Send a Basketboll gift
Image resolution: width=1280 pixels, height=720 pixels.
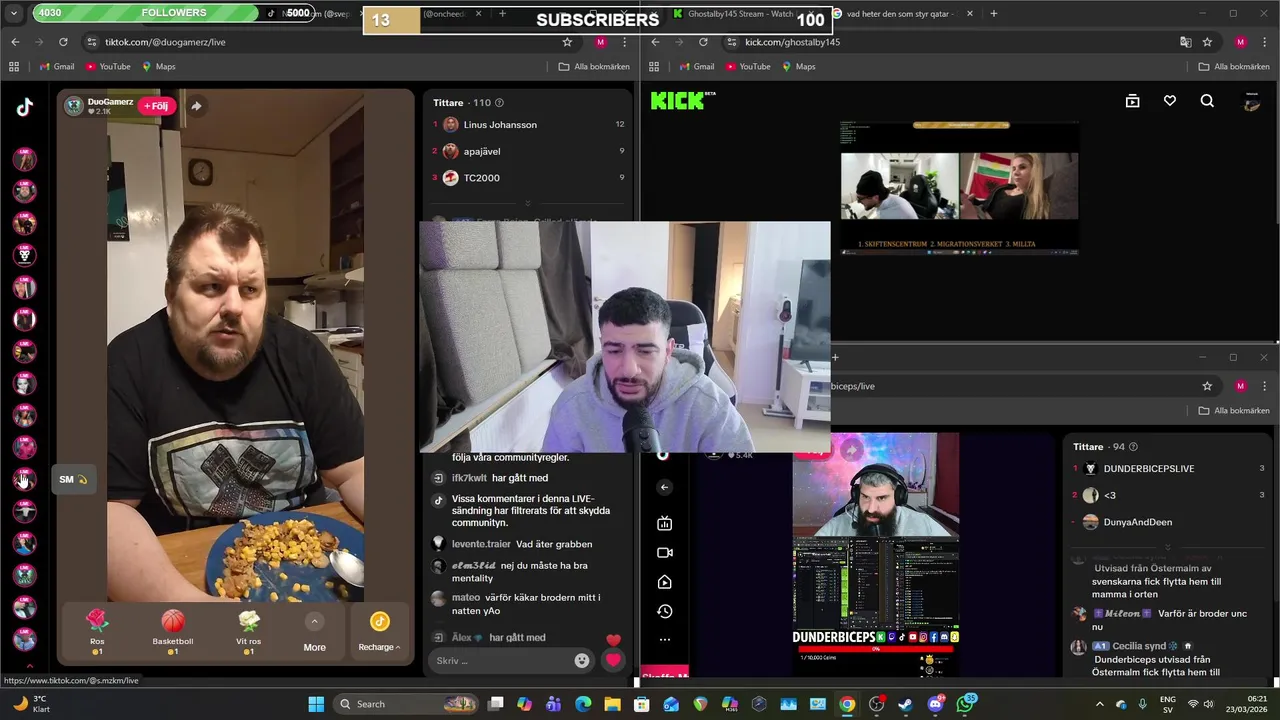pyautogui.click(x=173, y=632)
